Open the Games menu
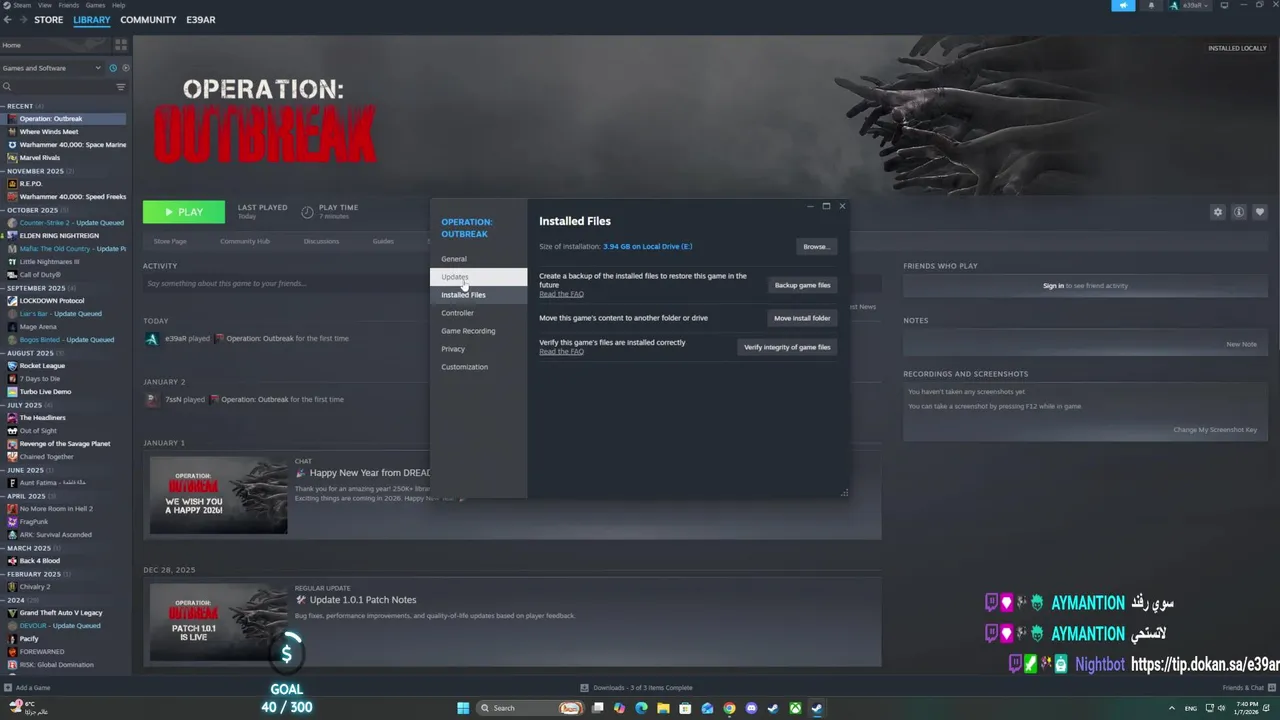Viewport: 1280px width, 720px height. [96, 5]
